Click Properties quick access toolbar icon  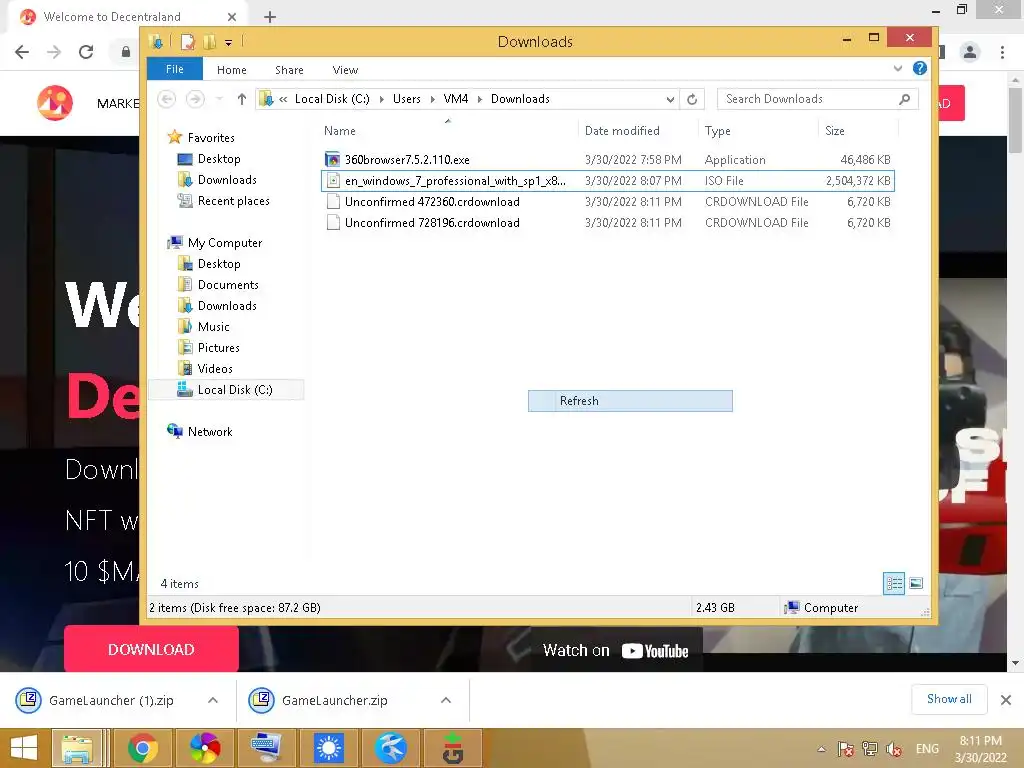(x=187, y=42)
